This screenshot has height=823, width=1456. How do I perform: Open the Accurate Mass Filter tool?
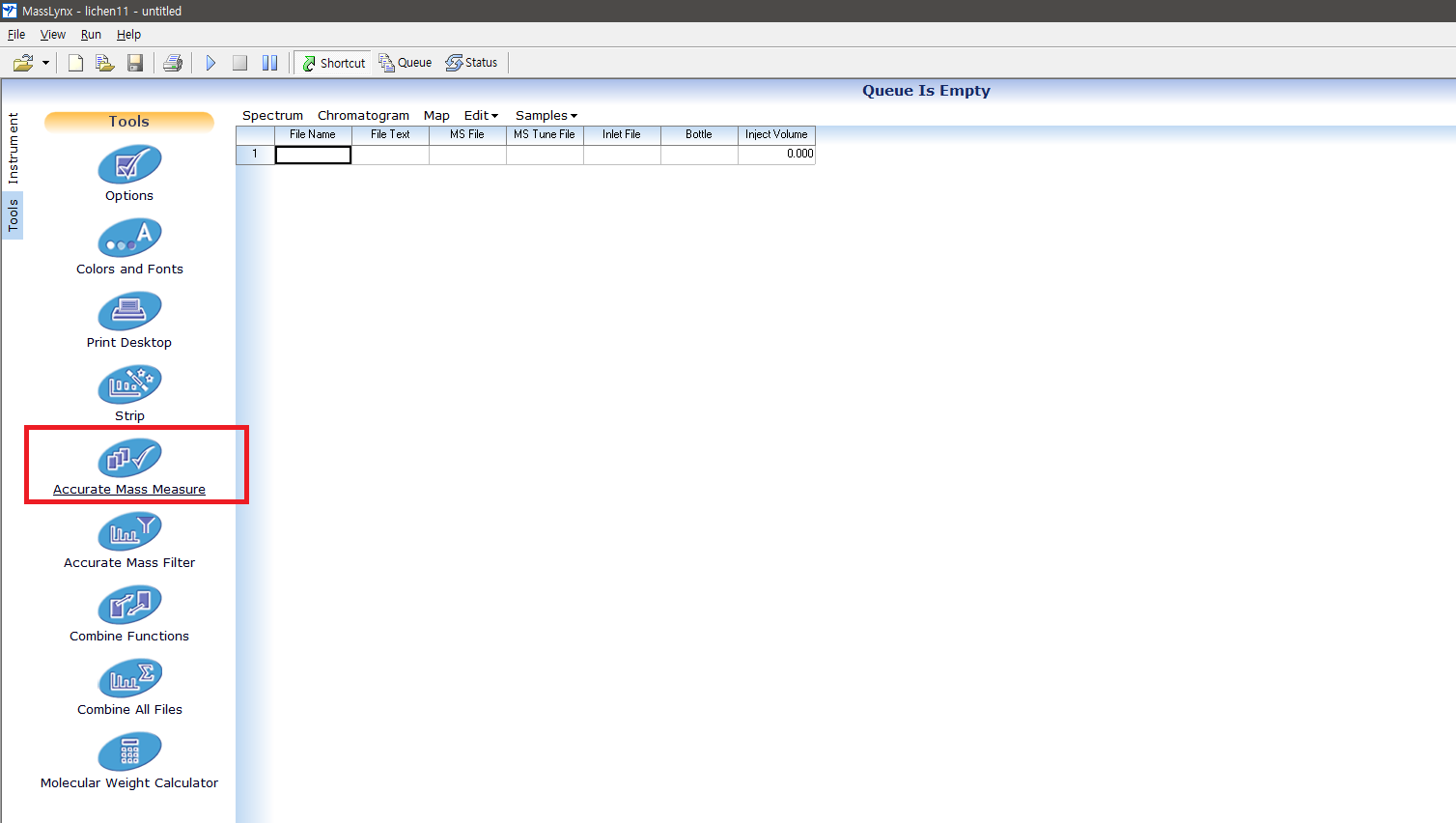(x=129, y=541)
